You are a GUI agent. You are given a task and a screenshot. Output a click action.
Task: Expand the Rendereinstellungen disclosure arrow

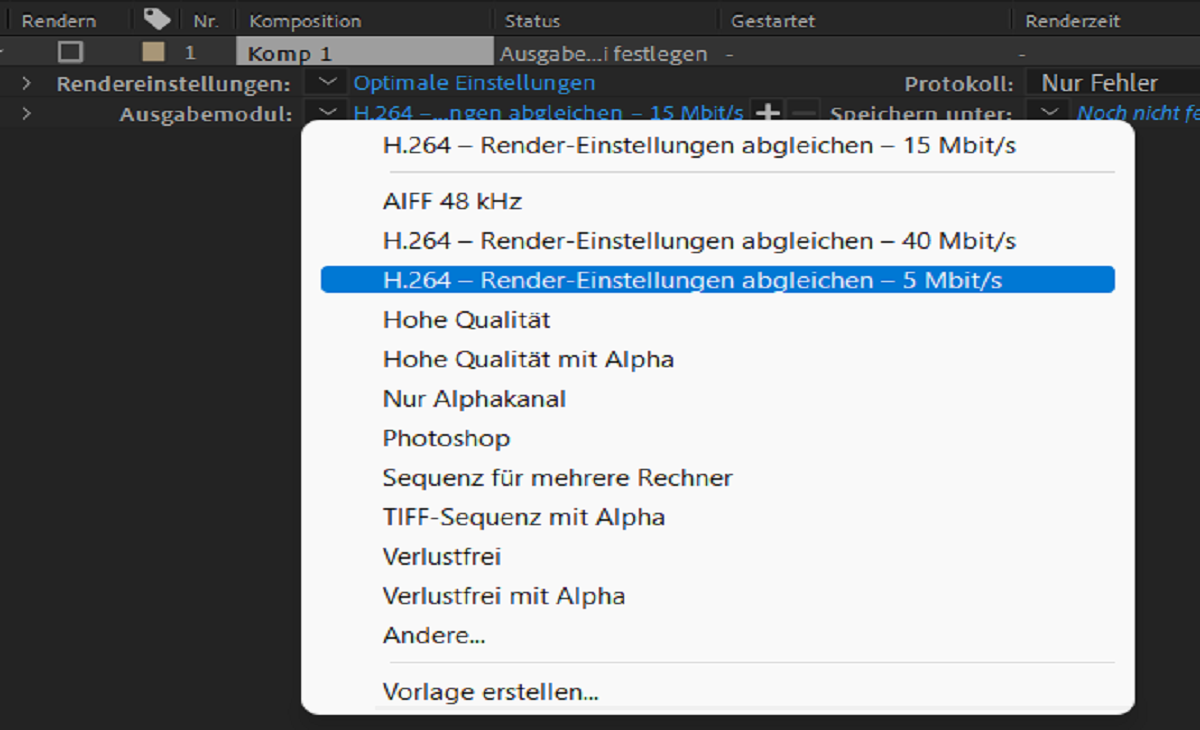pyautogui.click(x=26, y=83)
